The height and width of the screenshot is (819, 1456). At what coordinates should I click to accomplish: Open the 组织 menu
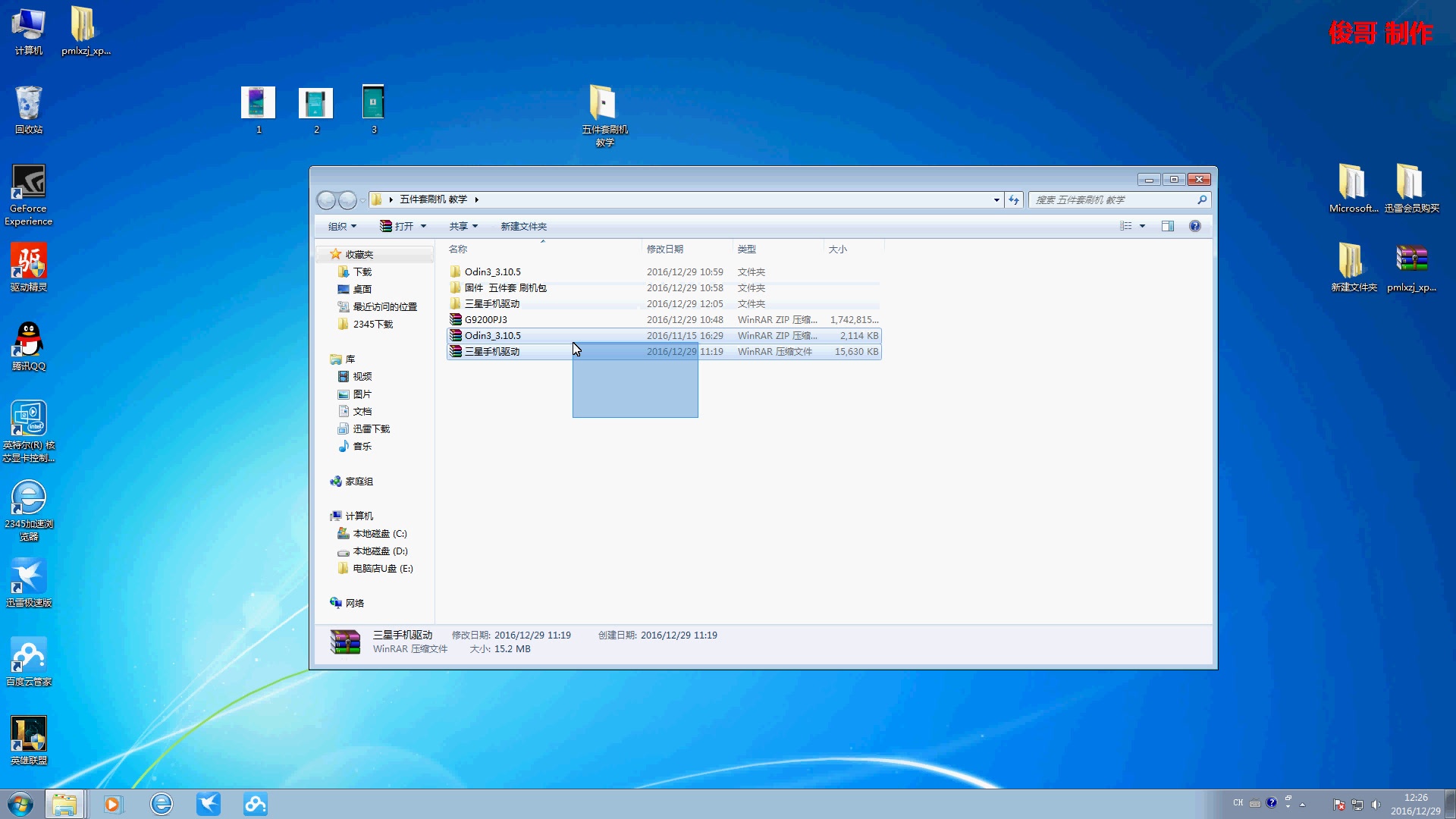pyautogui.click(x=342, y=226)
